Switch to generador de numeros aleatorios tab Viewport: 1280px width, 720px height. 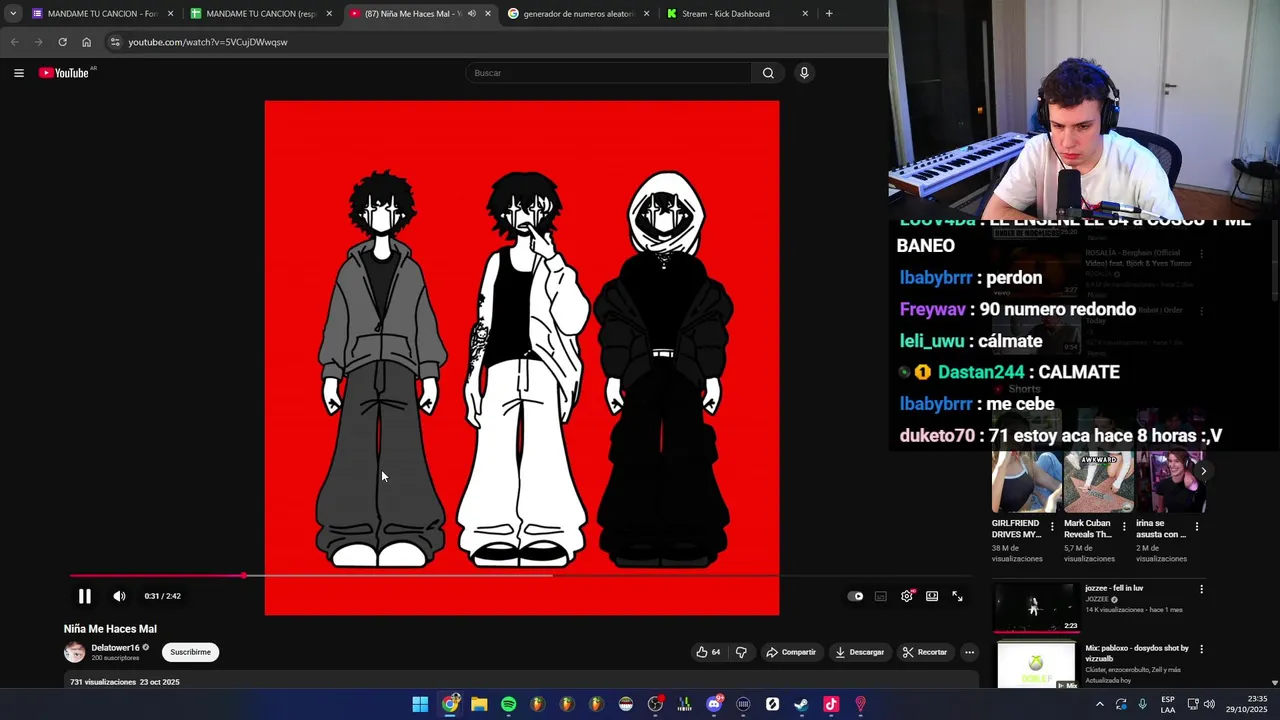578,14
